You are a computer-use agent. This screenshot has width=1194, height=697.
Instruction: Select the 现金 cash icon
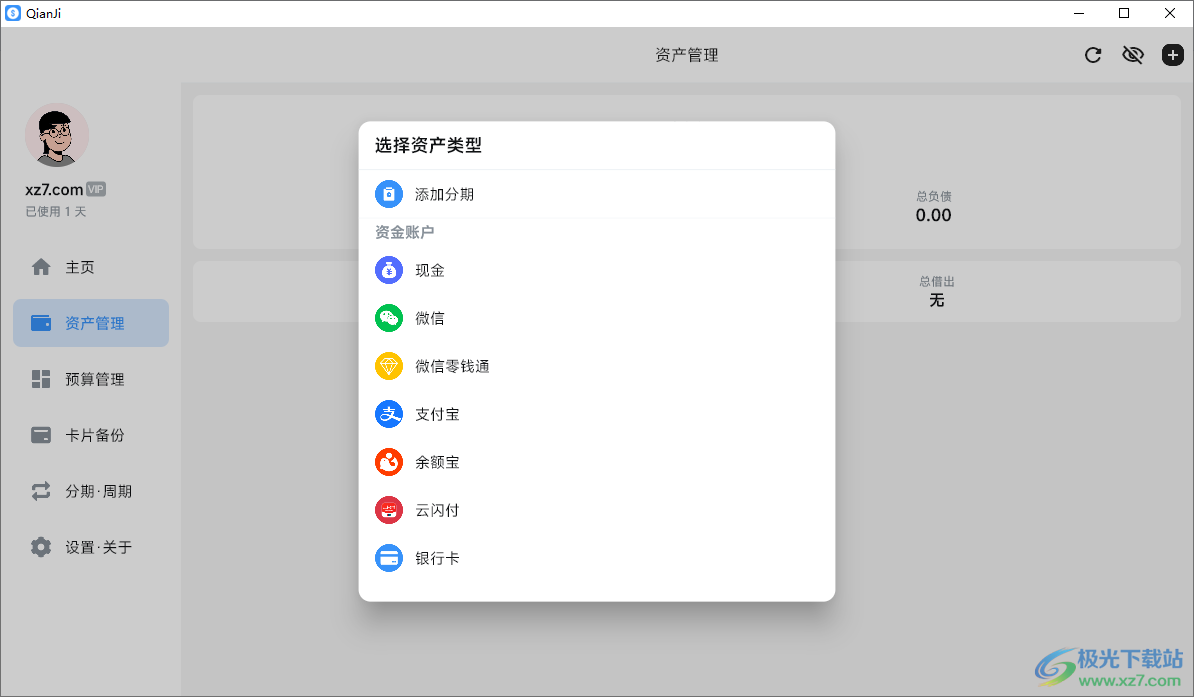389,270
